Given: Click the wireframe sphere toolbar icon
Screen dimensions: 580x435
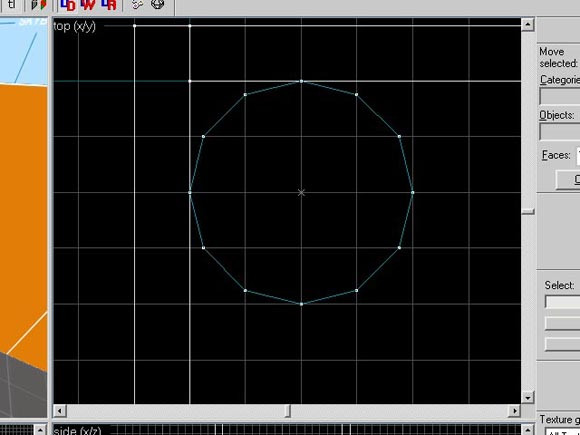Looking at the screenshot, I should coord(158,4).
